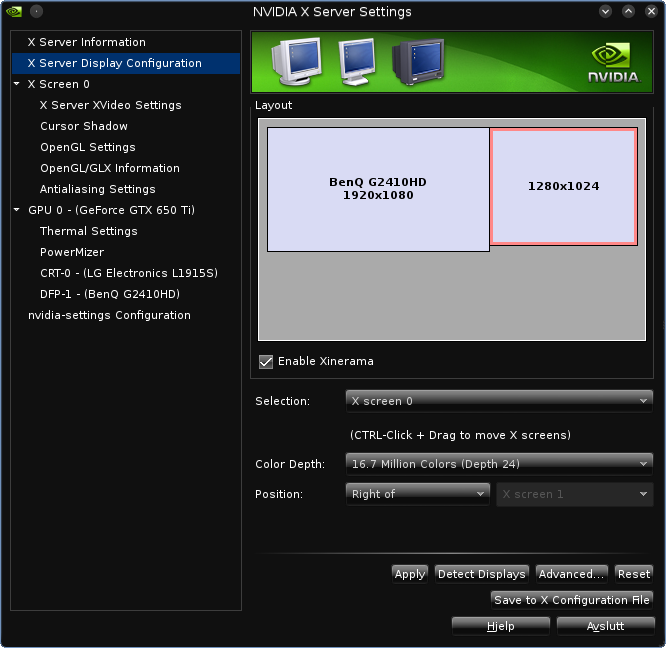Image resolution: width=666 pixels, height=648 pixels.
Task: Select GPU 0 - (GeForce GTX 650 Ti)
Action: point(111,210)
